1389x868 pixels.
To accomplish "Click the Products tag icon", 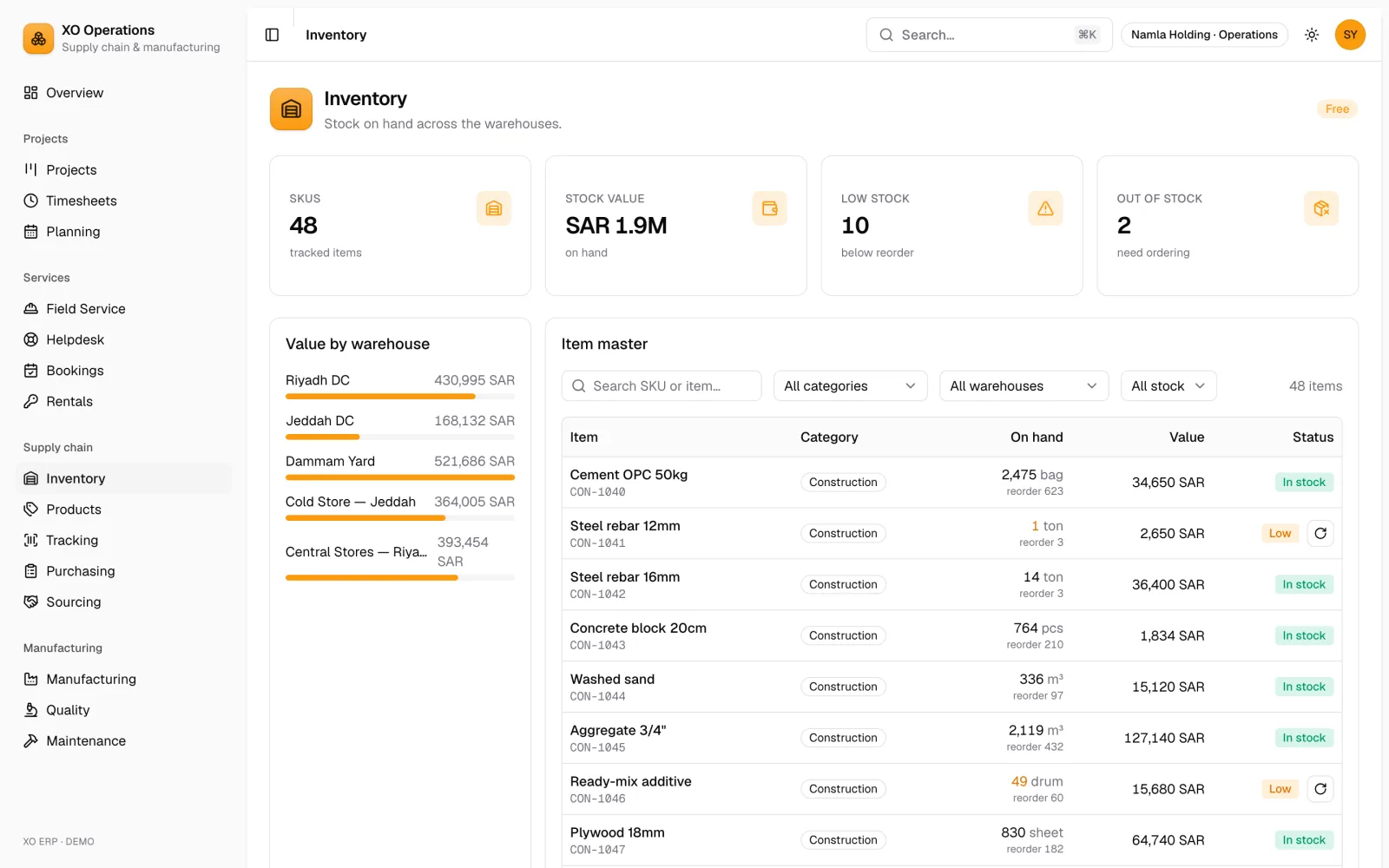I will pyautogui.click(x=31, y=510).
